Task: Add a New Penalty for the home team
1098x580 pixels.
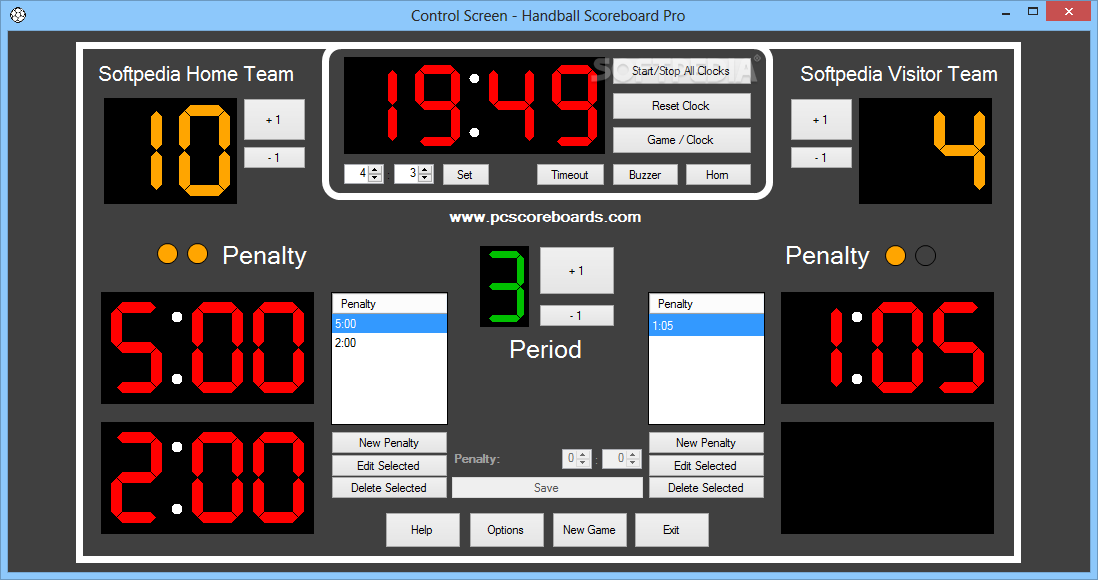Action: pyautogui.click(x=389, y=443)
